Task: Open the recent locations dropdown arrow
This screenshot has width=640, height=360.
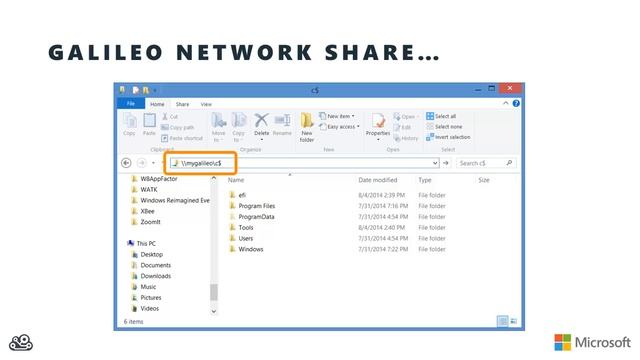Action: tap(153, 163)
